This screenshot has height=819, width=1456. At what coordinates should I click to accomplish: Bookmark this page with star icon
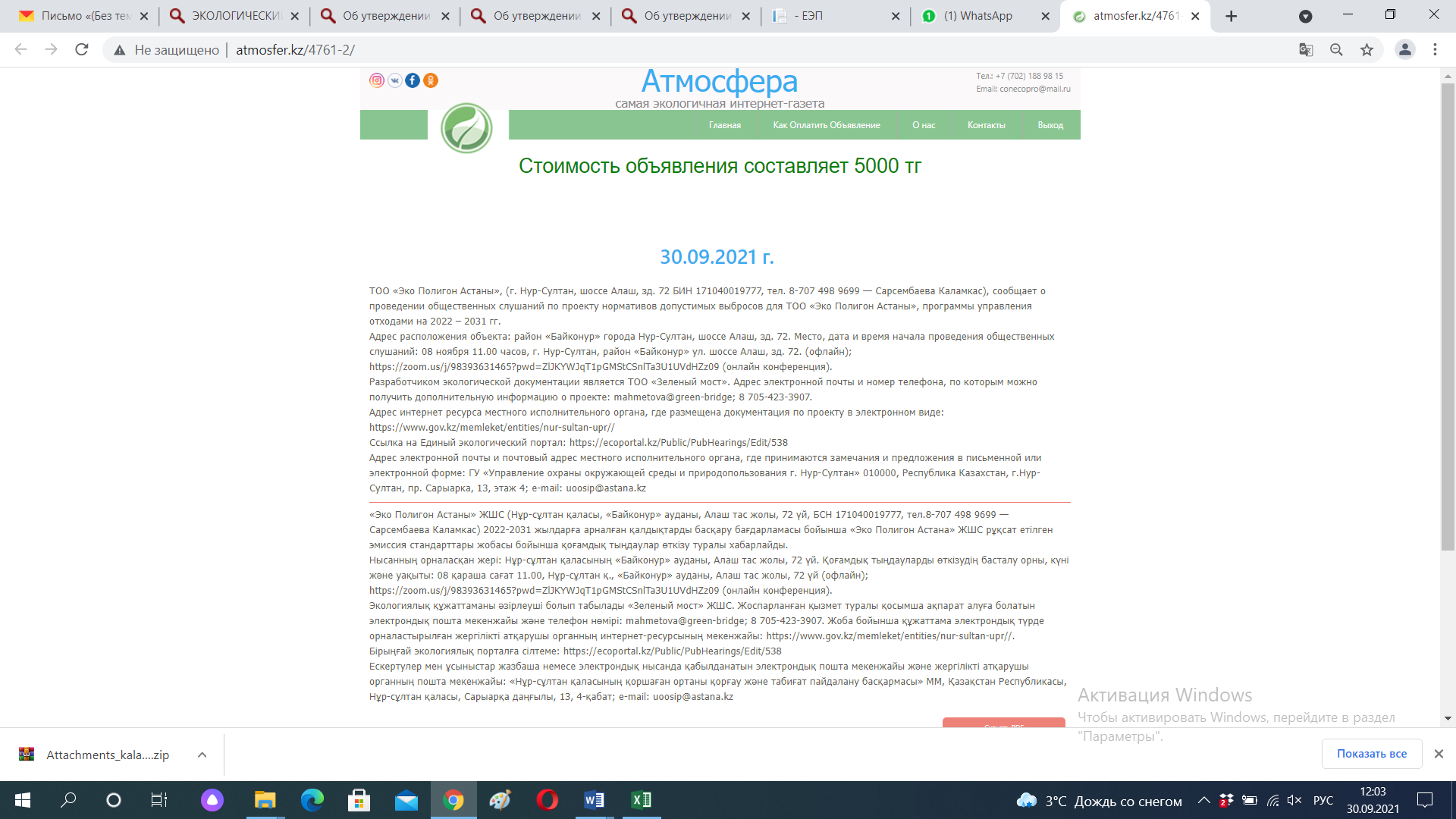[1367, 50]
